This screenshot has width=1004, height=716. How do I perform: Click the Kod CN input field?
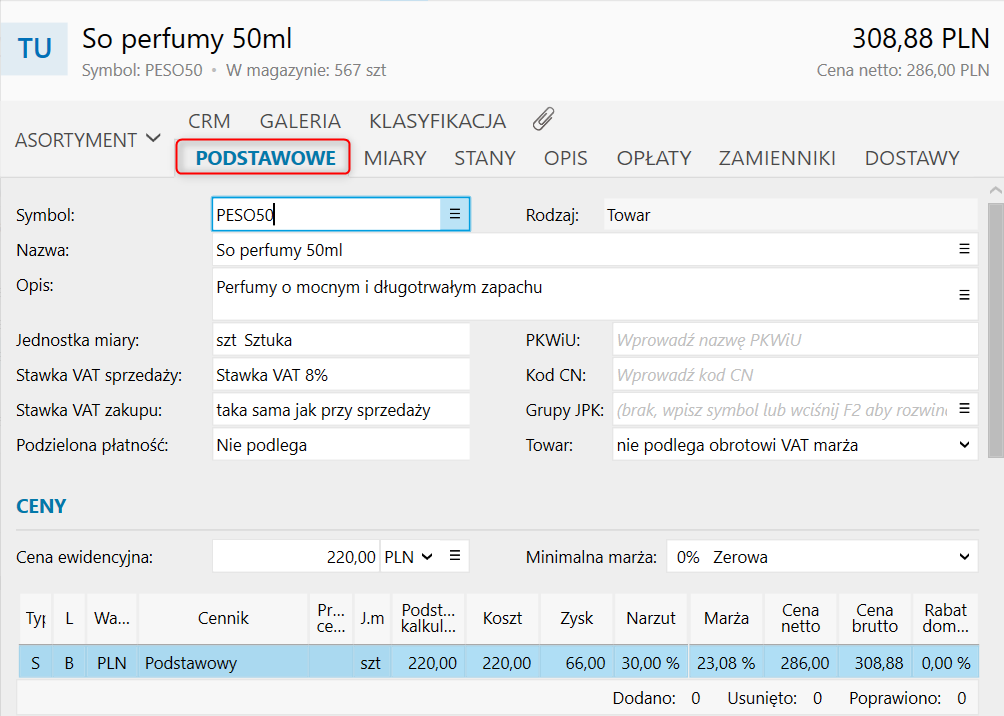(x=795, y=375)
